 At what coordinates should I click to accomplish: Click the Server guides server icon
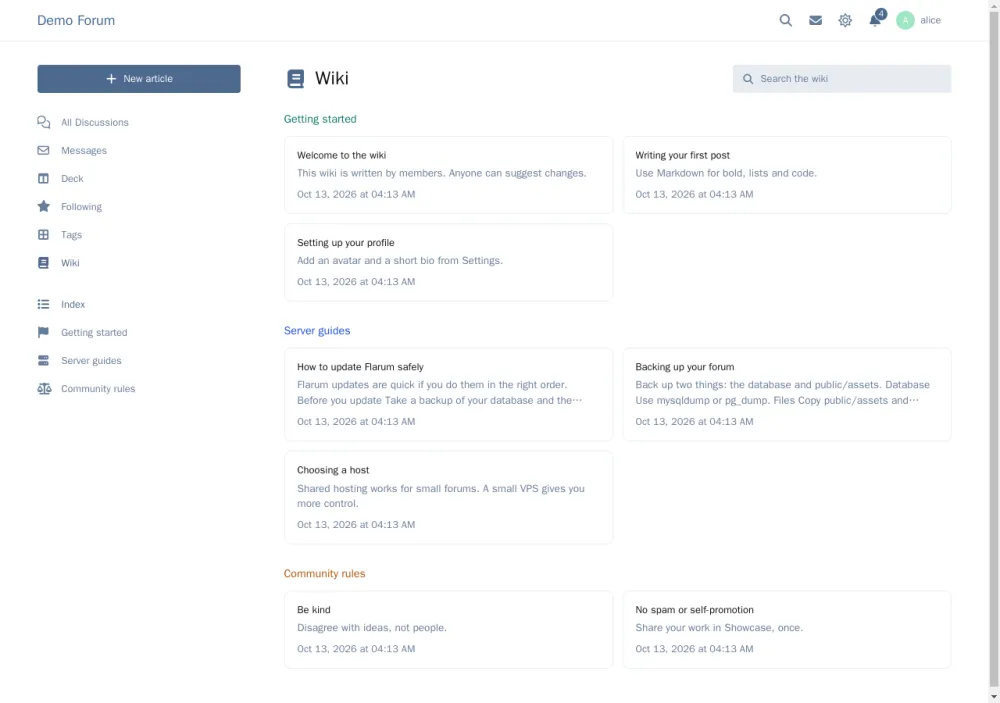[x=43, y=360]
